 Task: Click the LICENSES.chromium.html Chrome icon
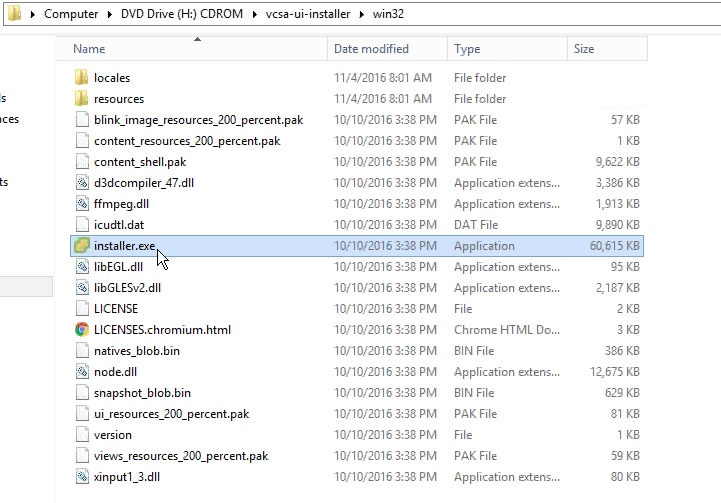click(82, 330)
